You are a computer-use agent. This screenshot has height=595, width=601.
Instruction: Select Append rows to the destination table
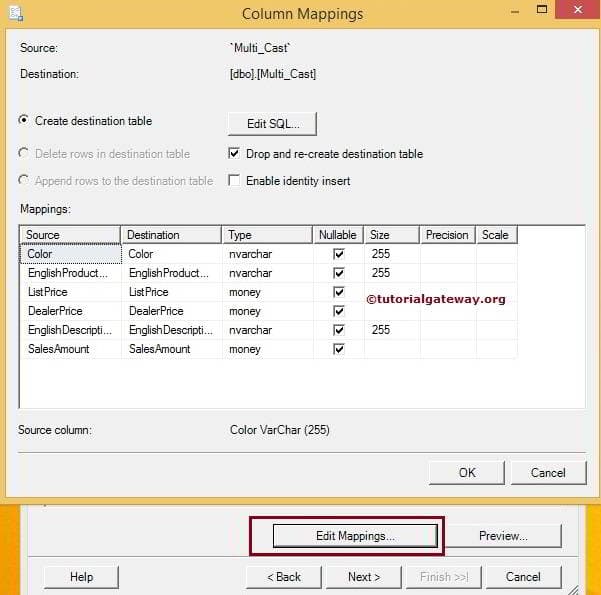point(24,180)
